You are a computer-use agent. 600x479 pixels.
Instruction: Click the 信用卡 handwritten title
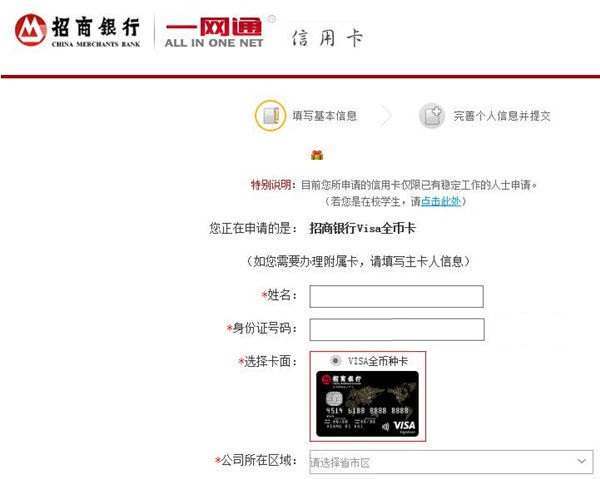[x=327, y=38]
